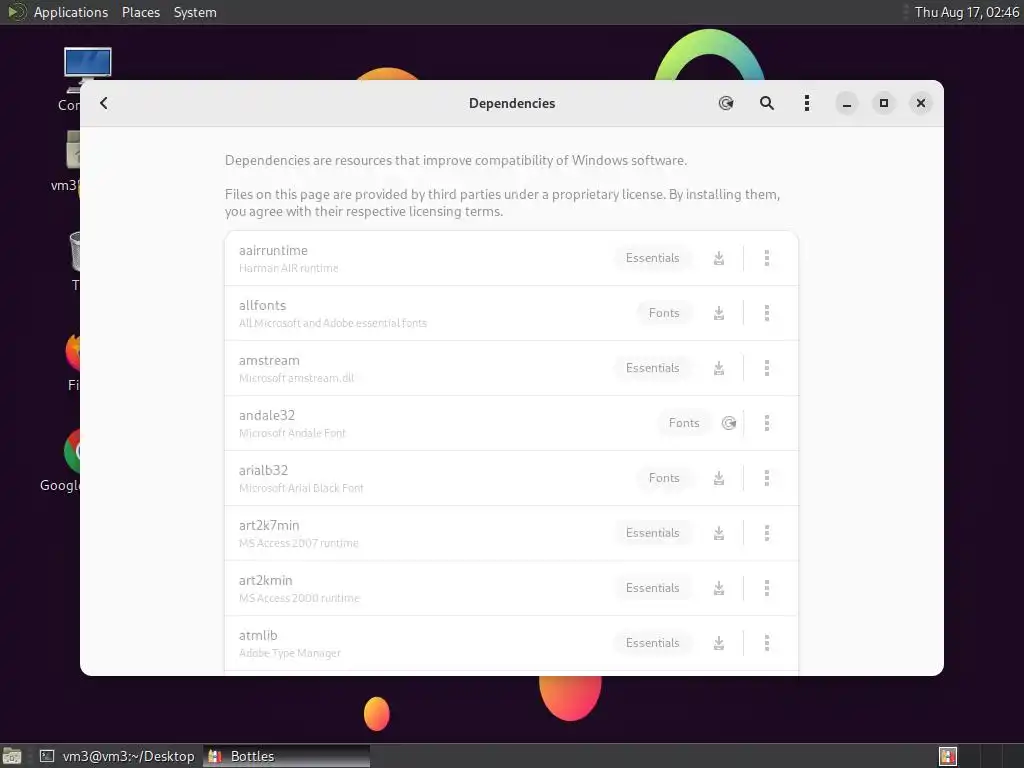Go back using the header back arrow
The width and height of the screenshot is (1024, 768).
[104, 103]
